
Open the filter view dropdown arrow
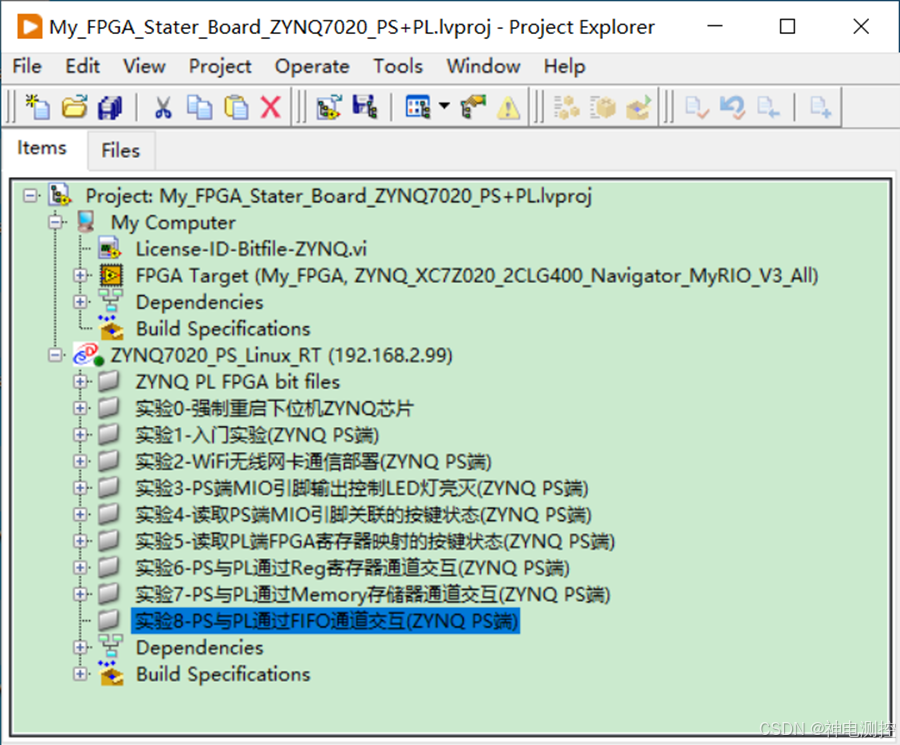pos(444,106)
